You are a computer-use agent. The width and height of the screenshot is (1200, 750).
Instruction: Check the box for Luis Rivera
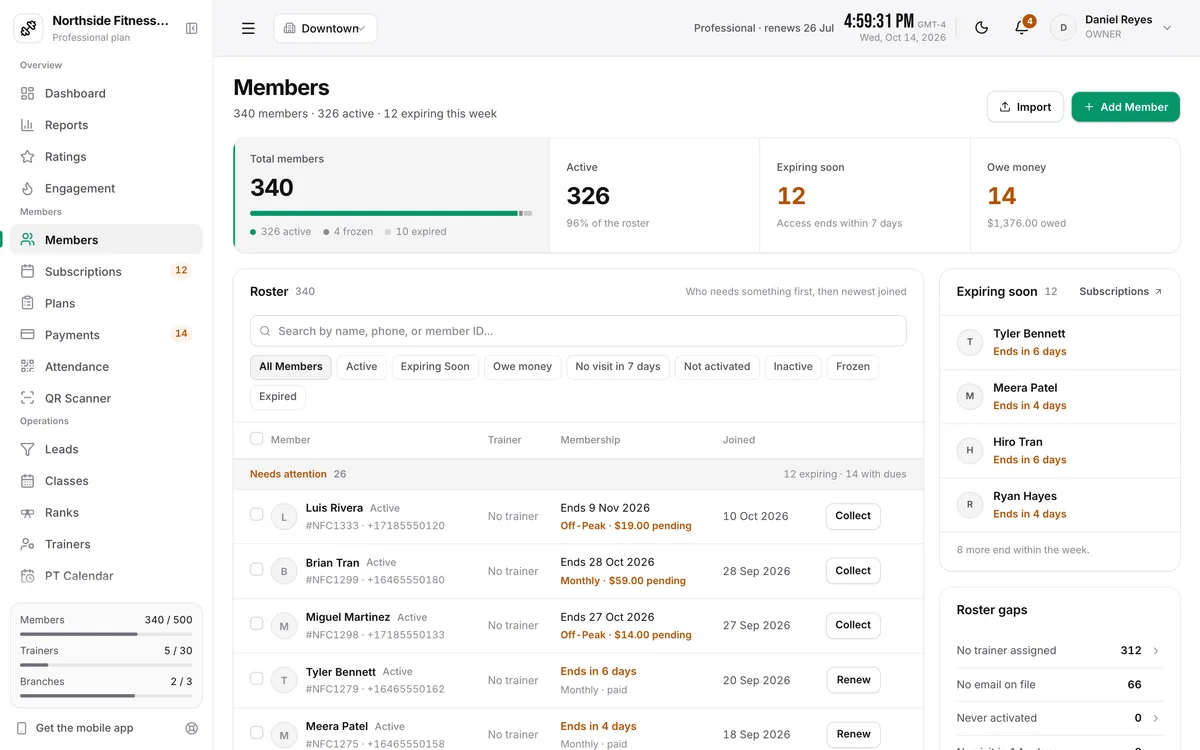click(257, 515)
